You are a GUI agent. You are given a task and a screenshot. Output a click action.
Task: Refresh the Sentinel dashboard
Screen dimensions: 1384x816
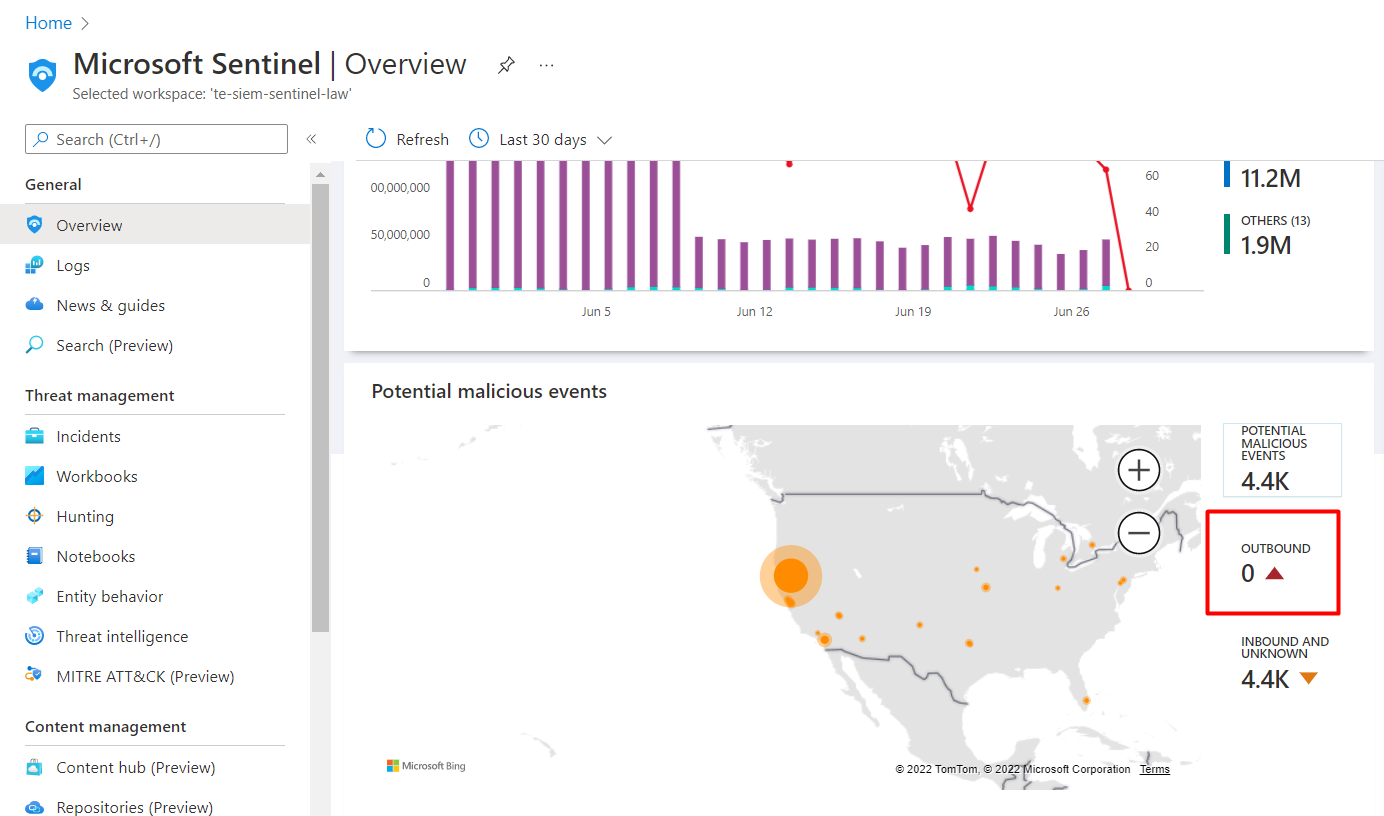[x=406, y=139]
